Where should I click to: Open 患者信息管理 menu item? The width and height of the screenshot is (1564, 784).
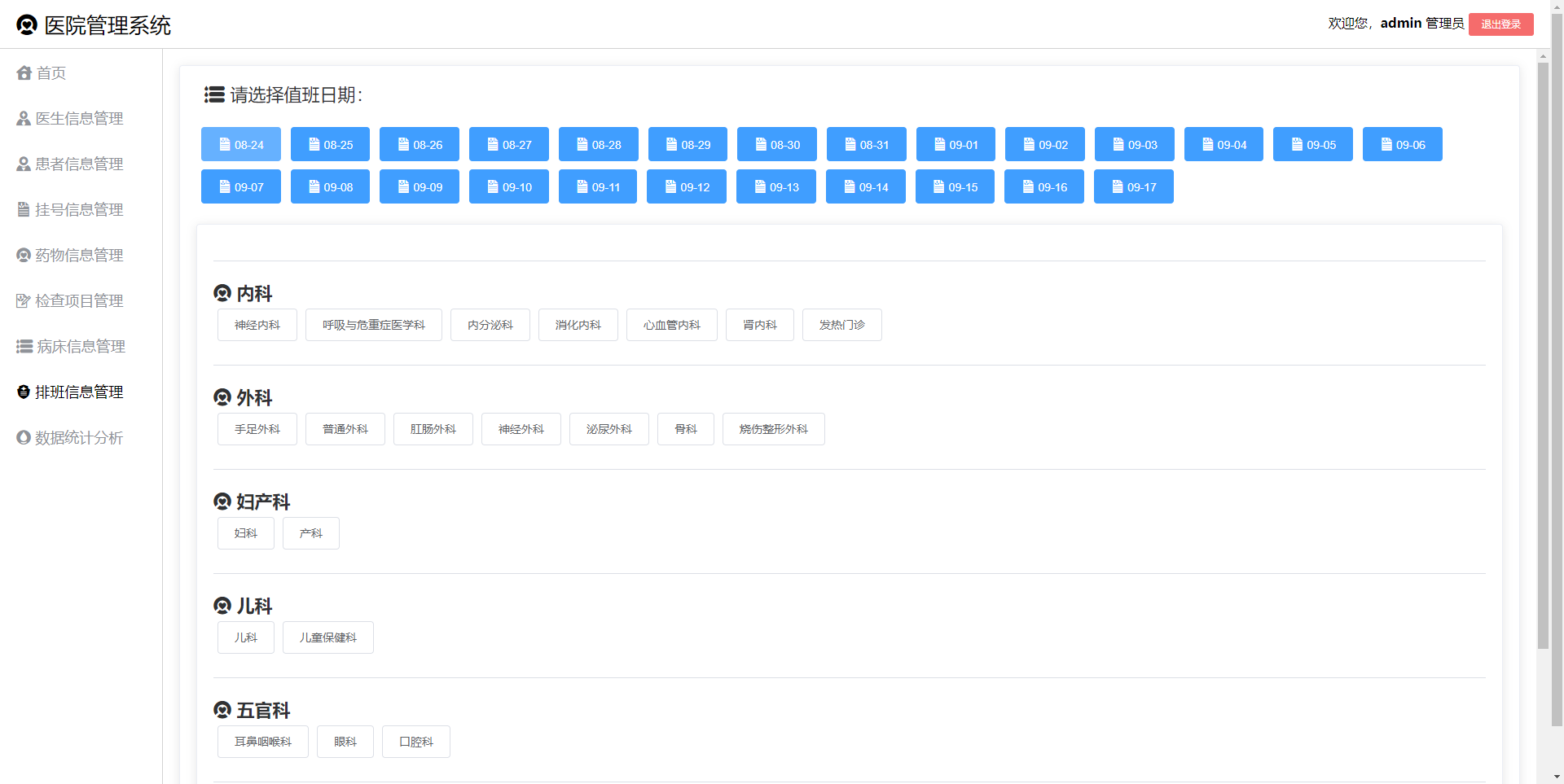pyautogui.click(x=81, y=164)
